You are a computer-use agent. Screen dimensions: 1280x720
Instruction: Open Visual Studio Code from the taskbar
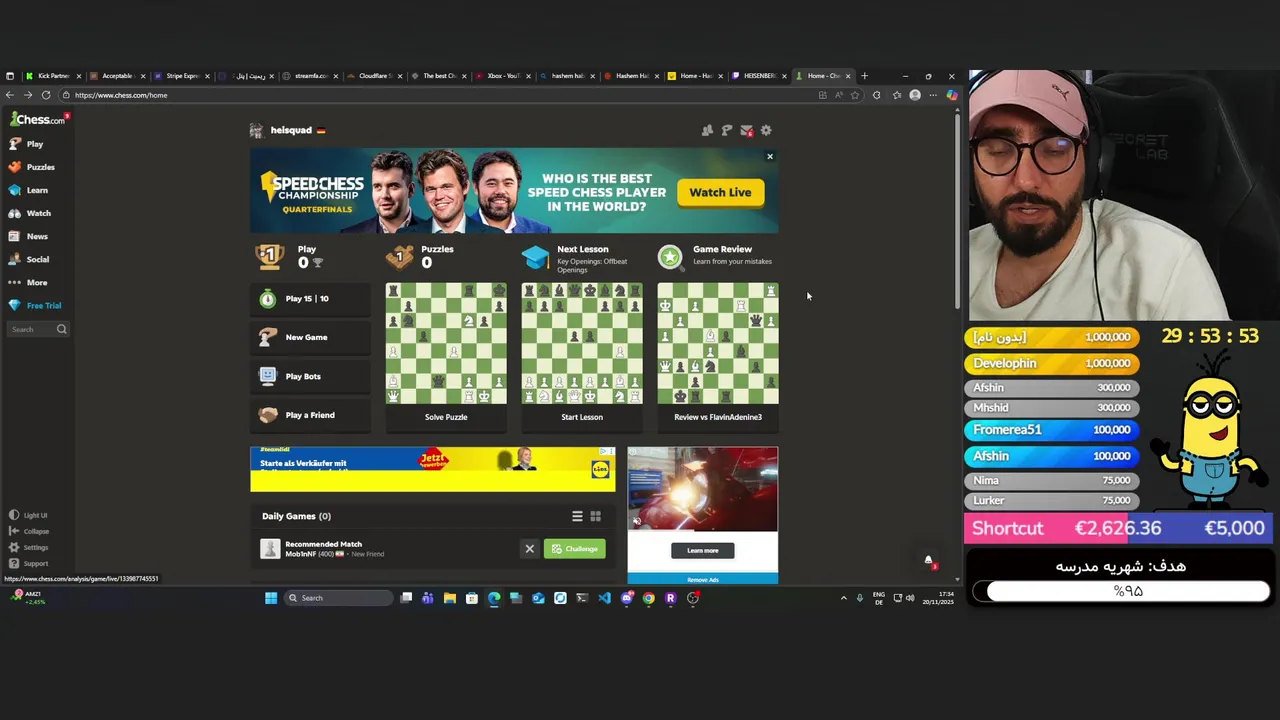[604, 598]
